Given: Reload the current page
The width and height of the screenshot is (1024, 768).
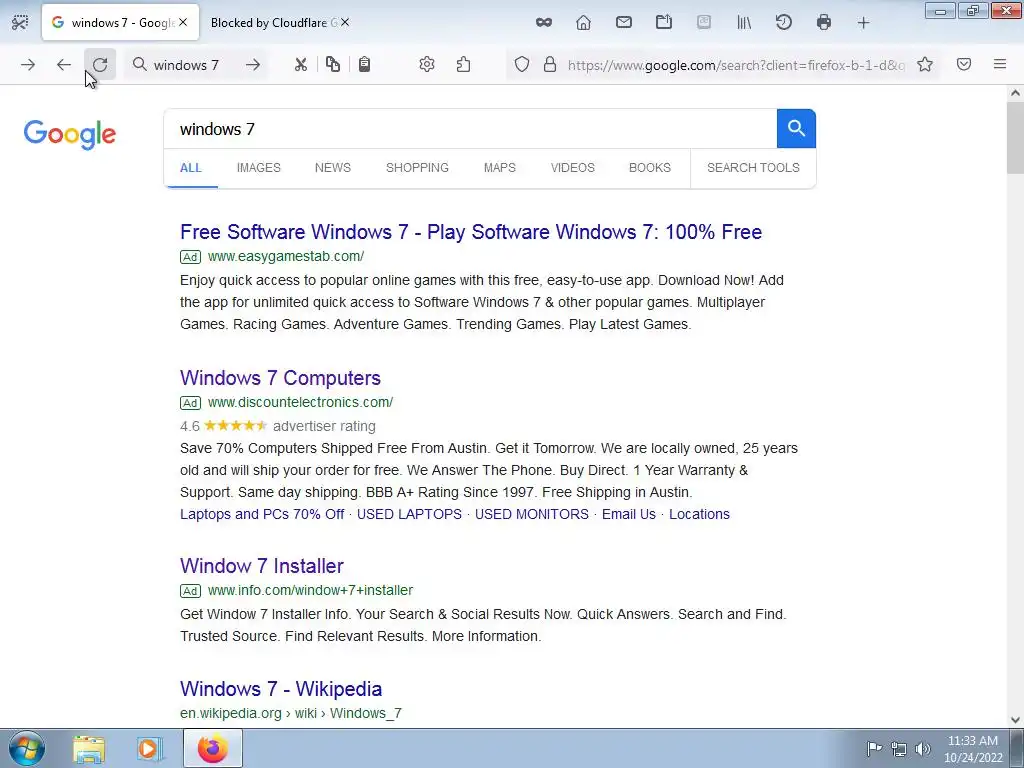Looking at the screenshot, I should [100, 65].
